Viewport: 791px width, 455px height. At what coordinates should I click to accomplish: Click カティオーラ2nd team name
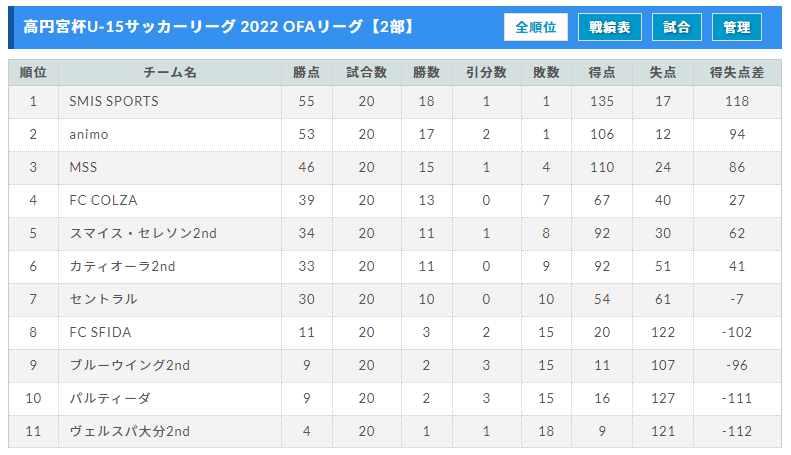123,266
